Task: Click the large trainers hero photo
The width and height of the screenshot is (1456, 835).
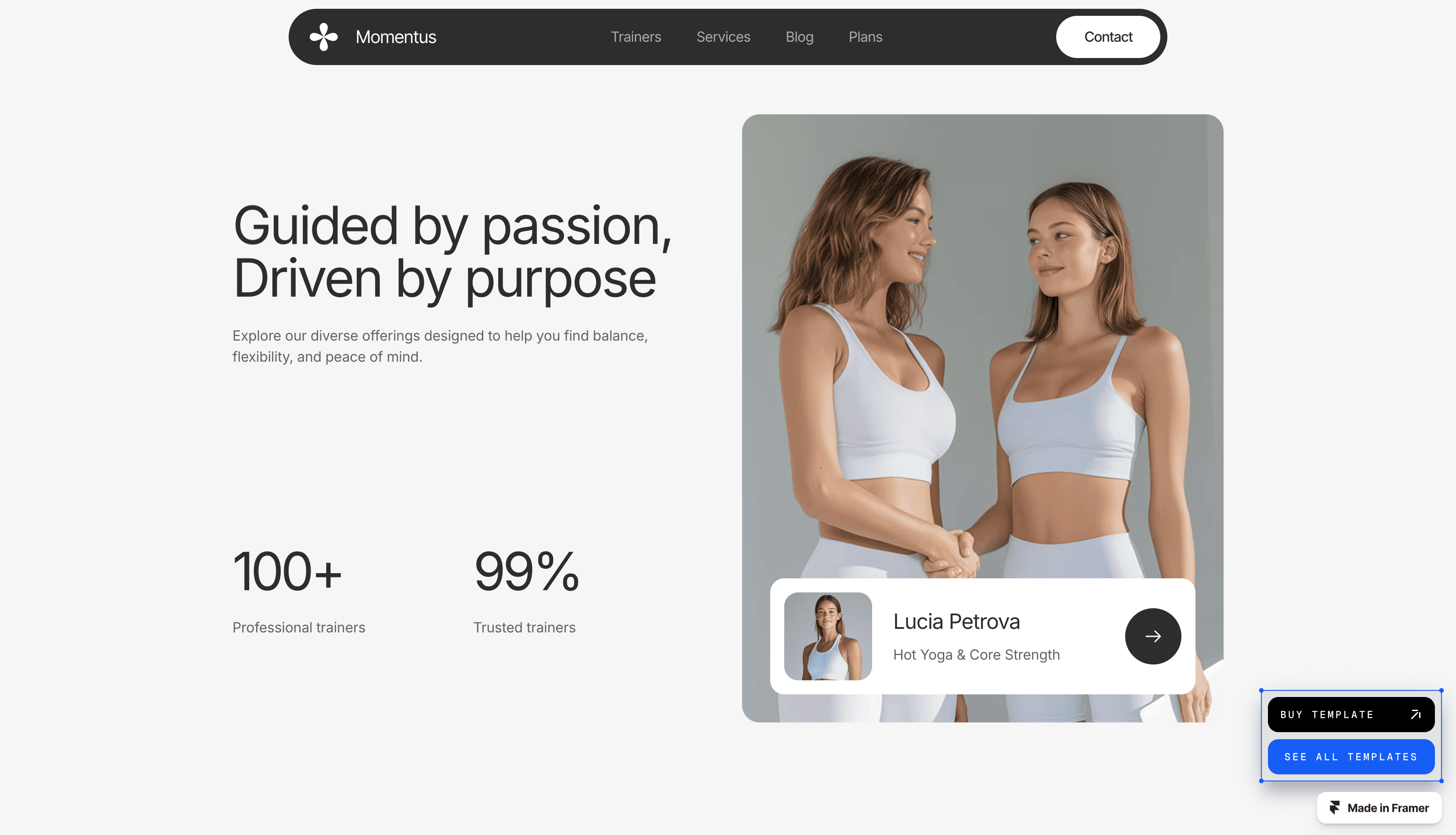Action: tap(982, 344)
